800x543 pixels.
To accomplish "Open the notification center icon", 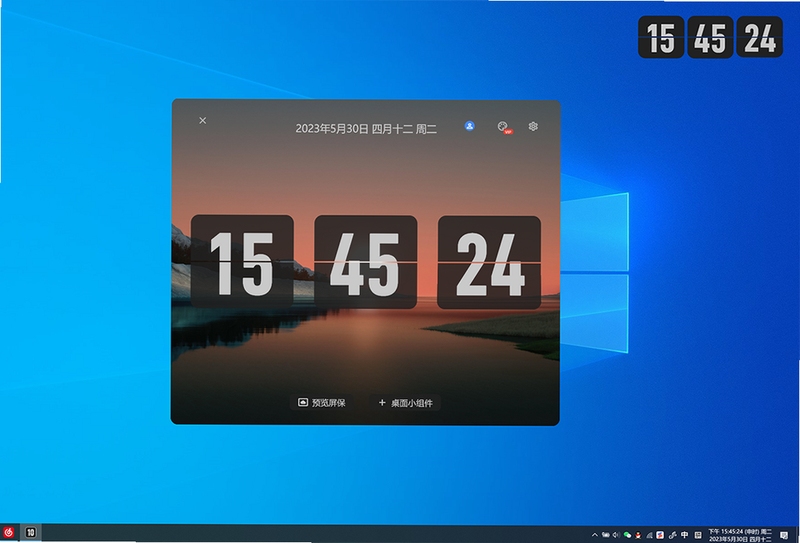I will tap(784, 535).
